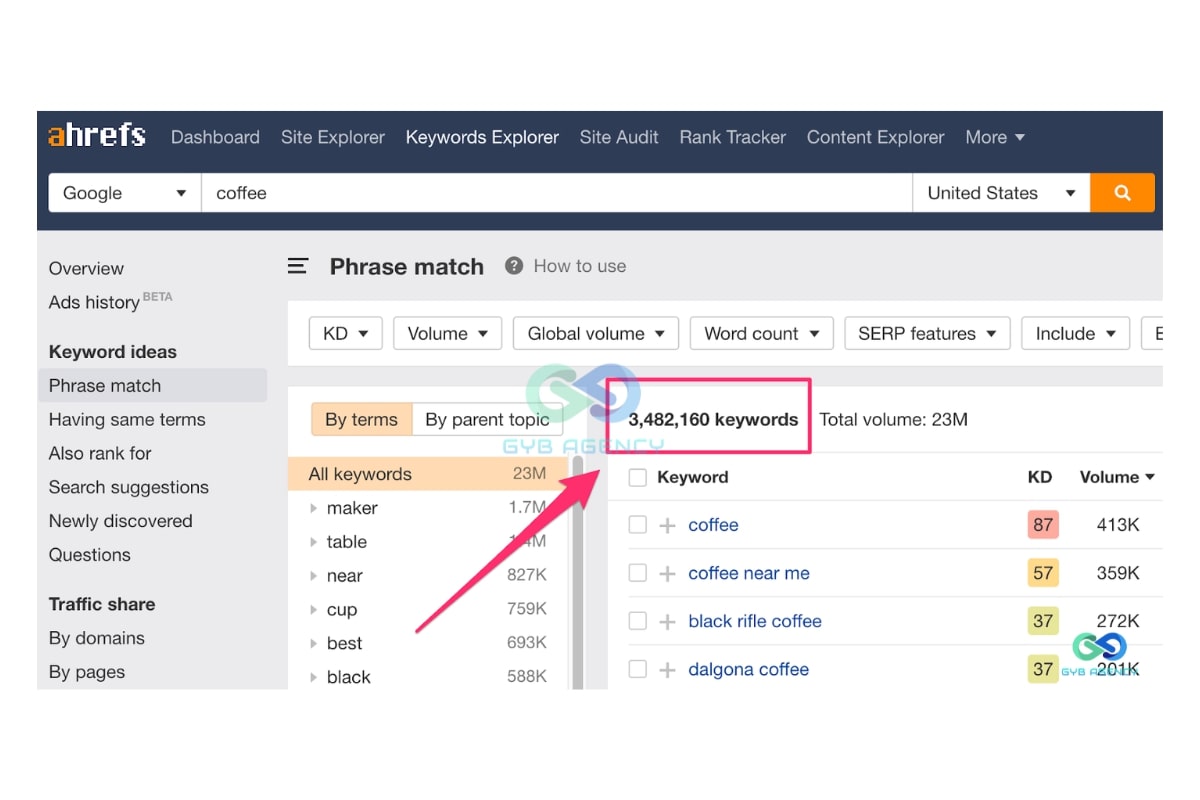
Task: Click the orange search magnifier button
Action: 1122,193
